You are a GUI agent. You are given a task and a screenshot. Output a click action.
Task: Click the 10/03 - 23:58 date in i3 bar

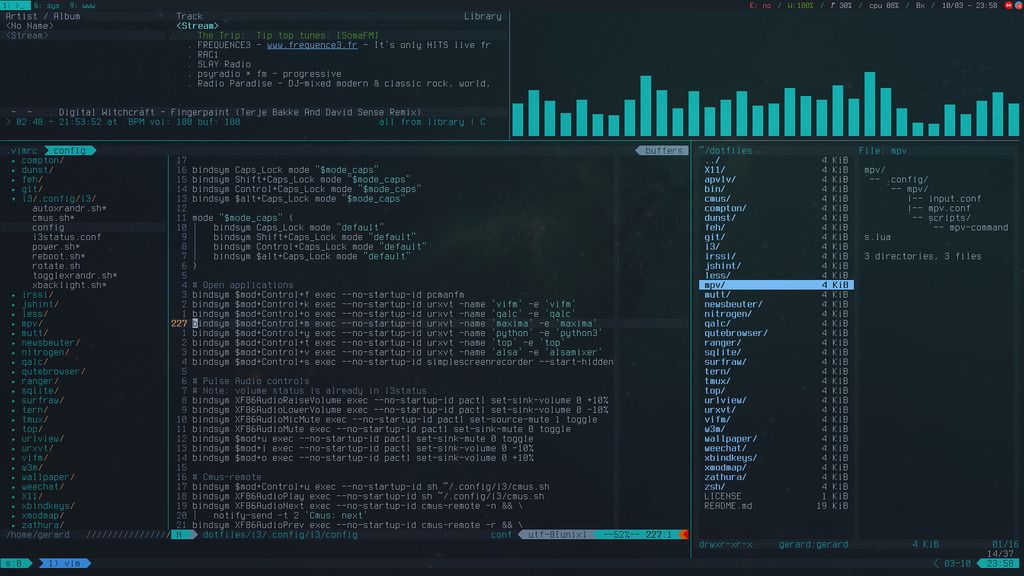[x=969, y=5]
